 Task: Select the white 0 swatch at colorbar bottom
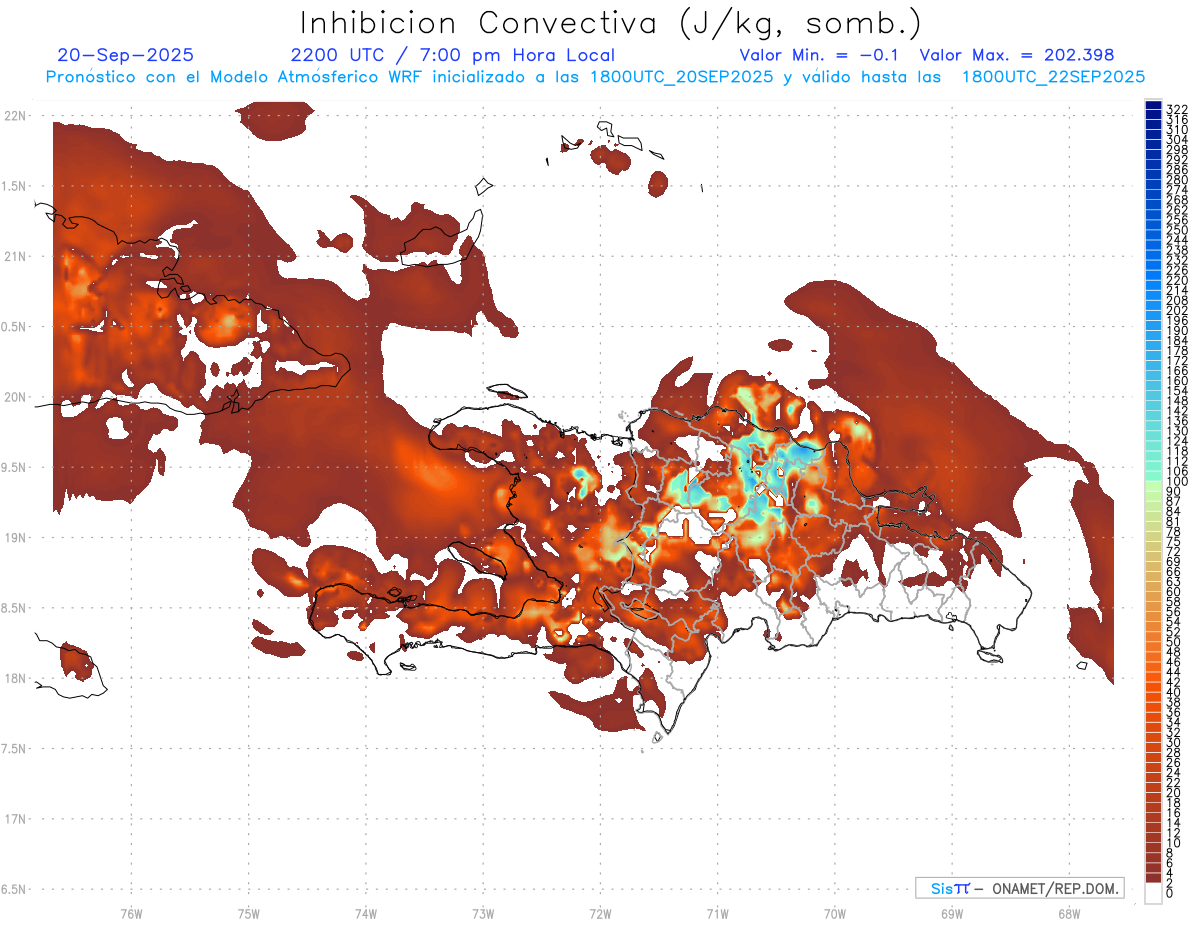click(1153, 895)
